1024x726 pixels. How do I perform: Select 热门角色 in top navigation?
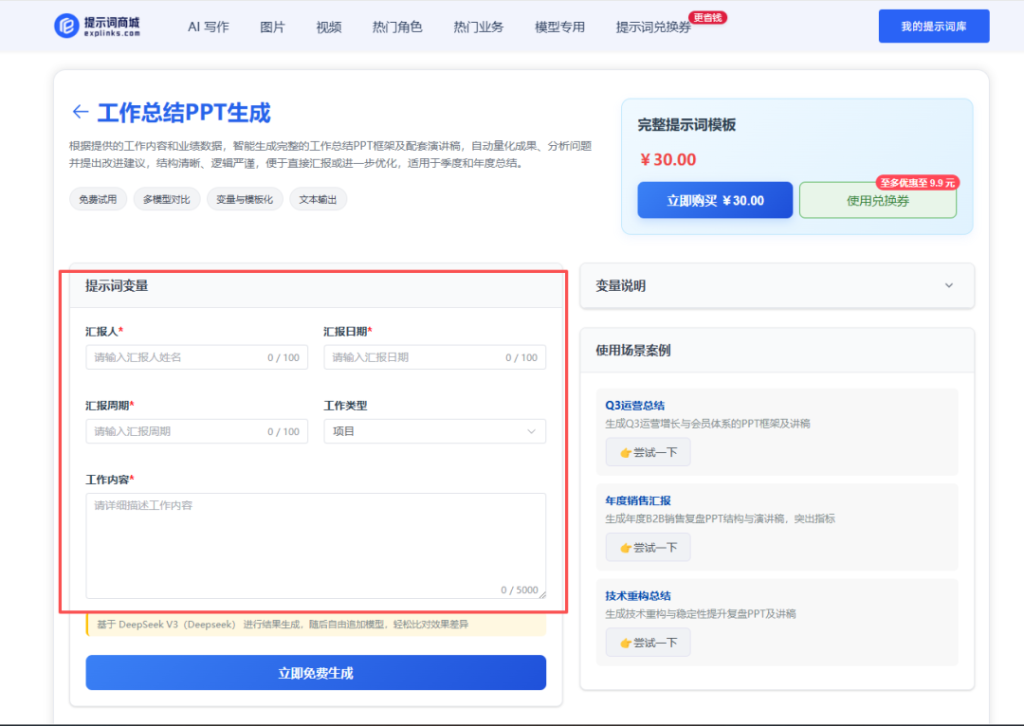coord(397,27)
